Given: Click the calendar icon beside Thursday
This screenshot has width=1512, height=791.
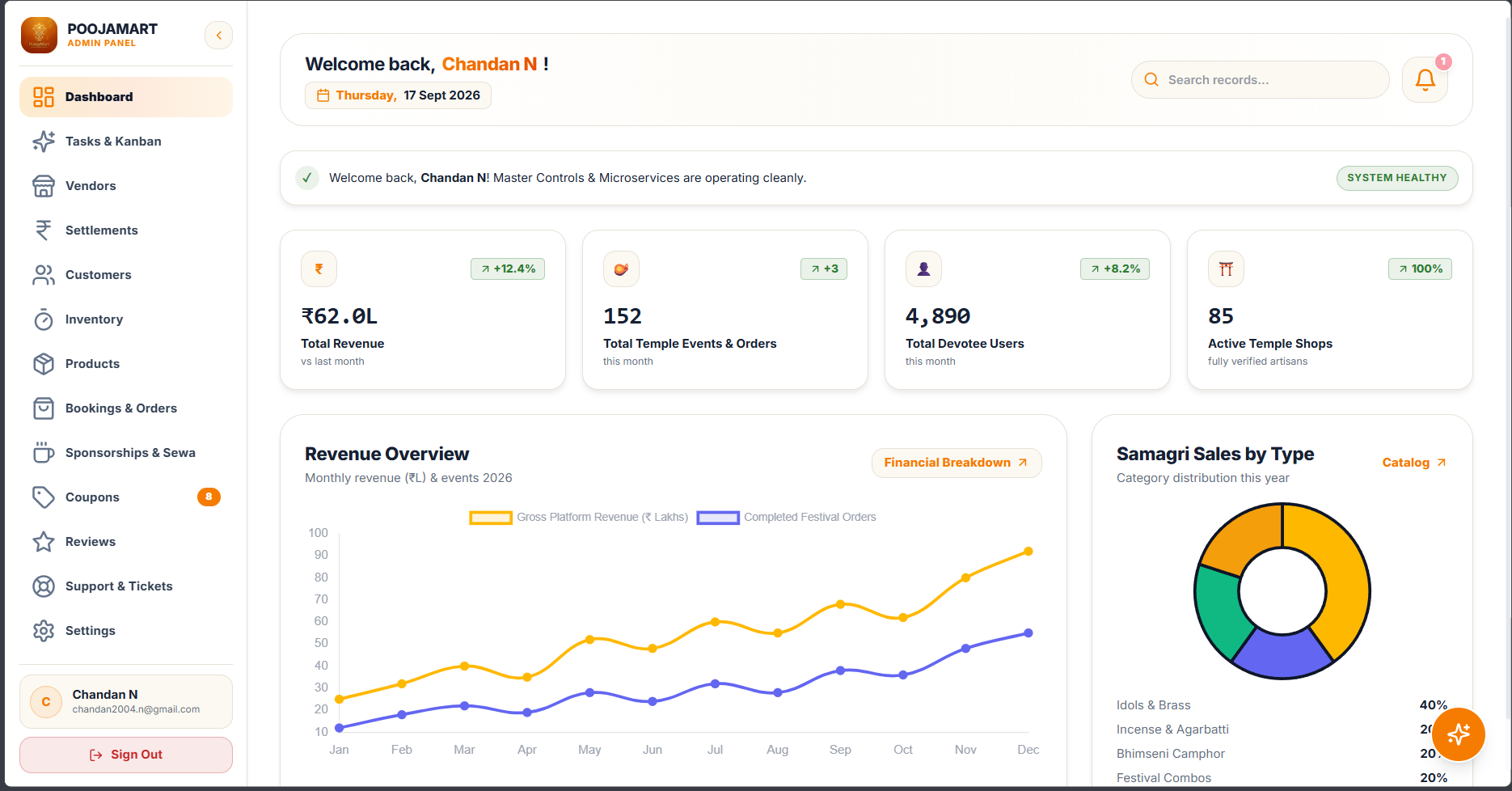Looking at the screenshot, I should (x=323, y=95).
